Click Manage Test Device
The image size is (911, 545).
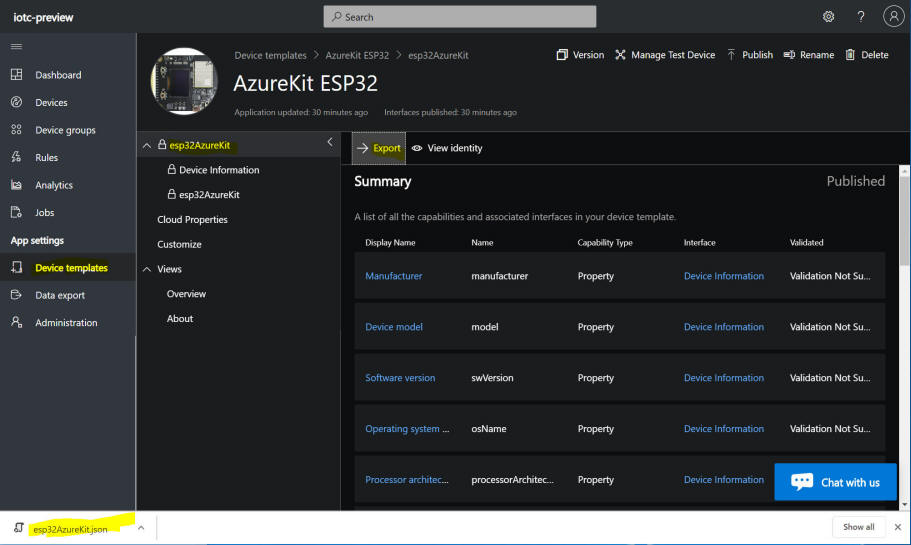click(665, 55)
